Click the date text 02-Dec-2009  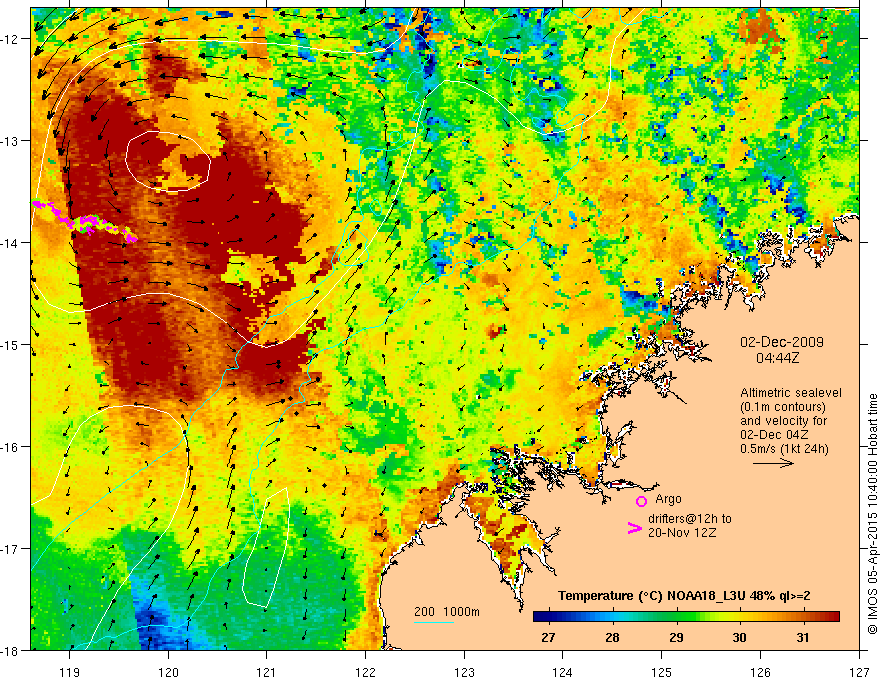coord(781,342)
